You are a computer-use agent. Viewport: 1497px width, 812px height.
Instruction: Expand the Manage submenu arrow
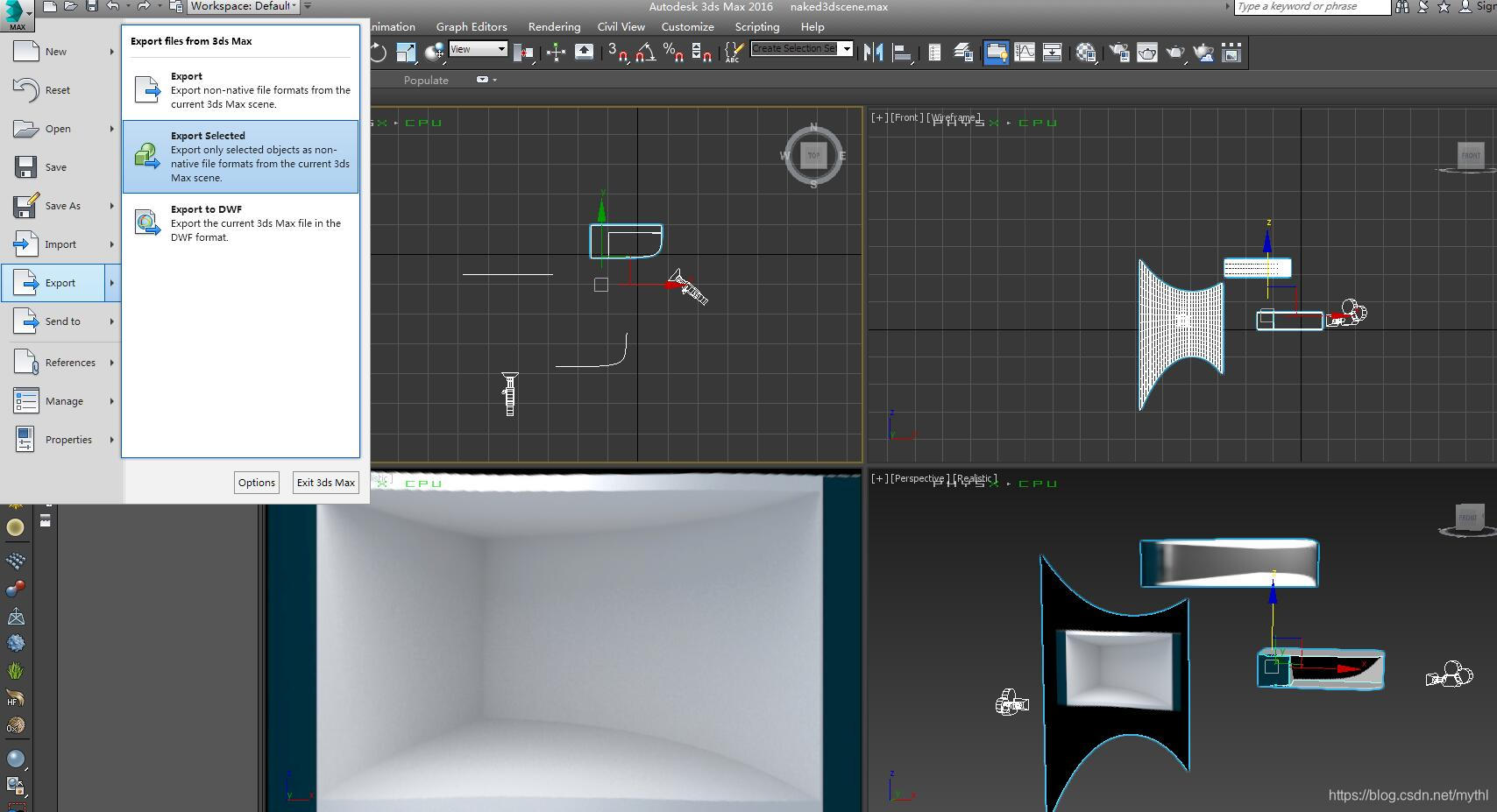coord(111,401)
